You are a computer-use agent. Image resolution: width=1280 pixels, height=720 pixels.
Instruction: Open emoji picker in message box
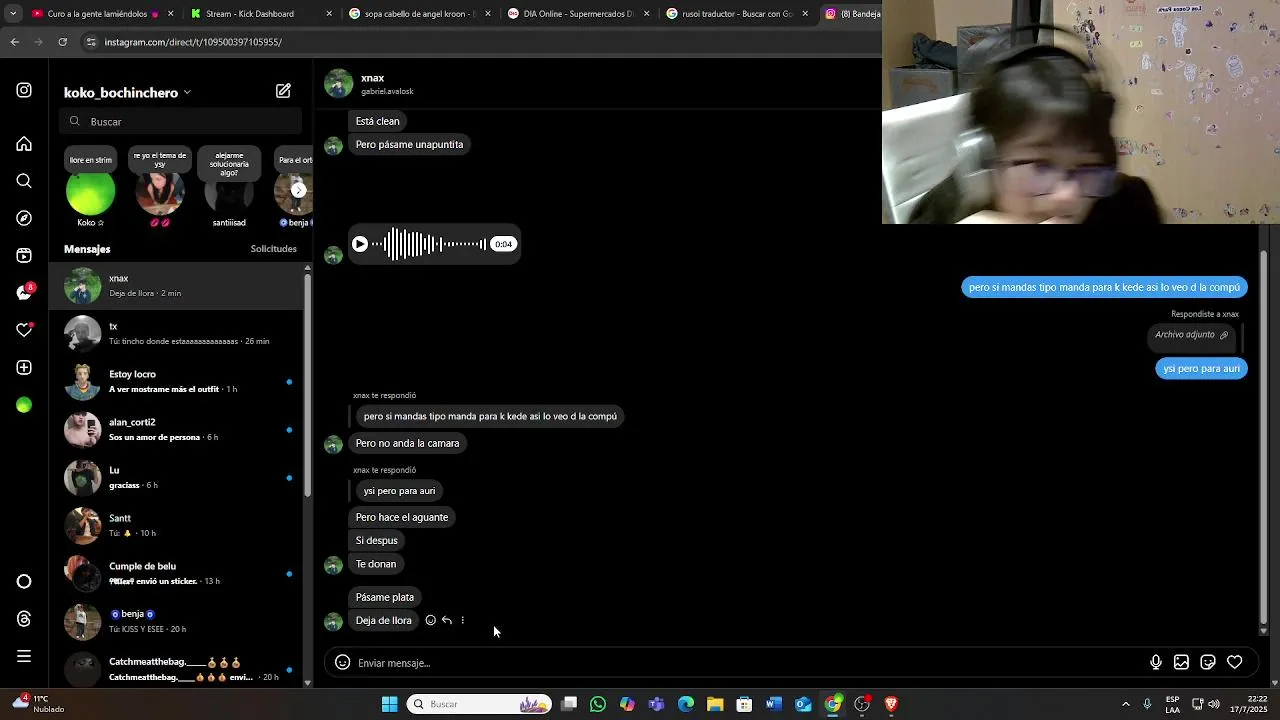tap(342, 662)
